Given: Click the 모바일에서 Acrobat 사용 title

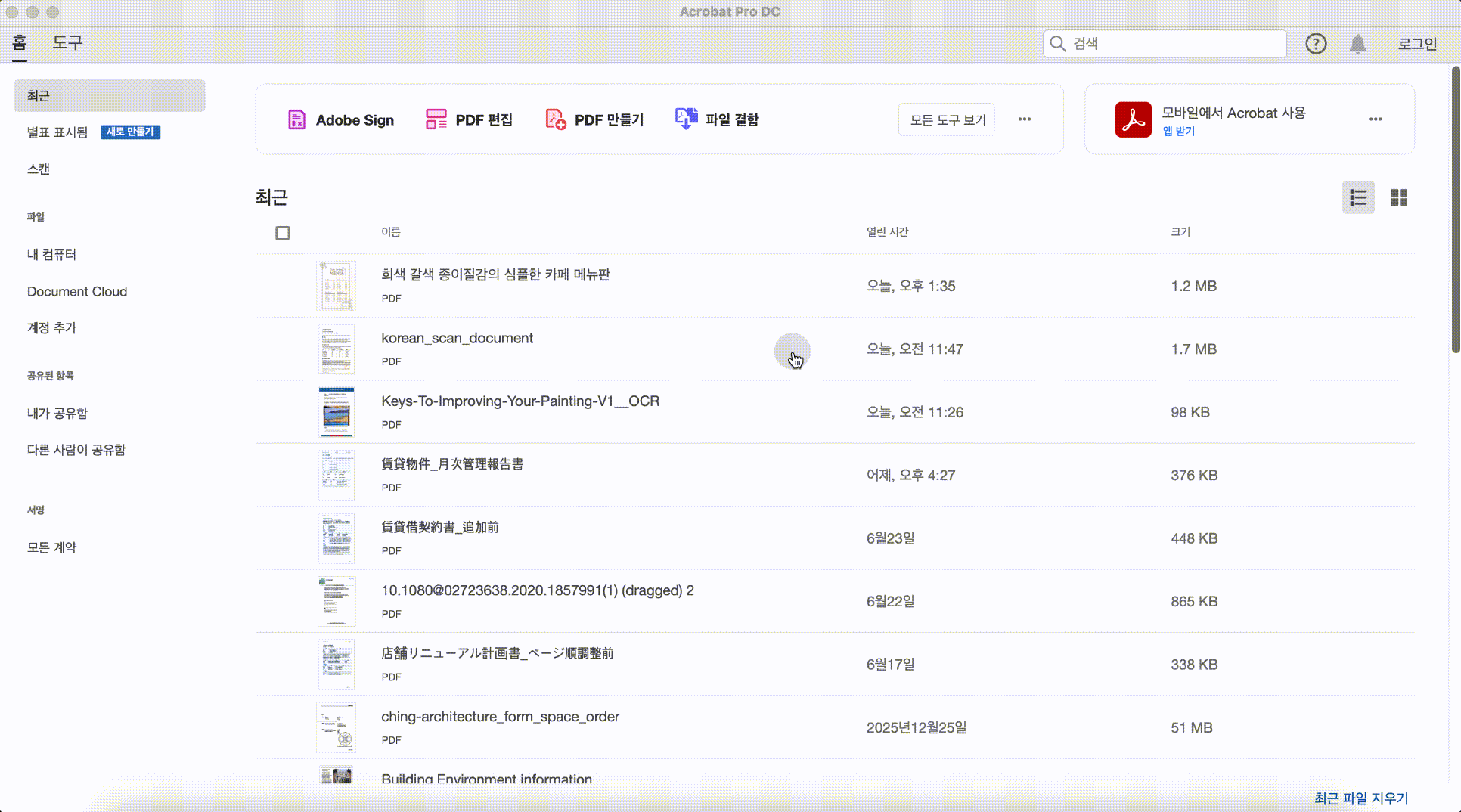Looking at the screenshot, I should 1233,113.
